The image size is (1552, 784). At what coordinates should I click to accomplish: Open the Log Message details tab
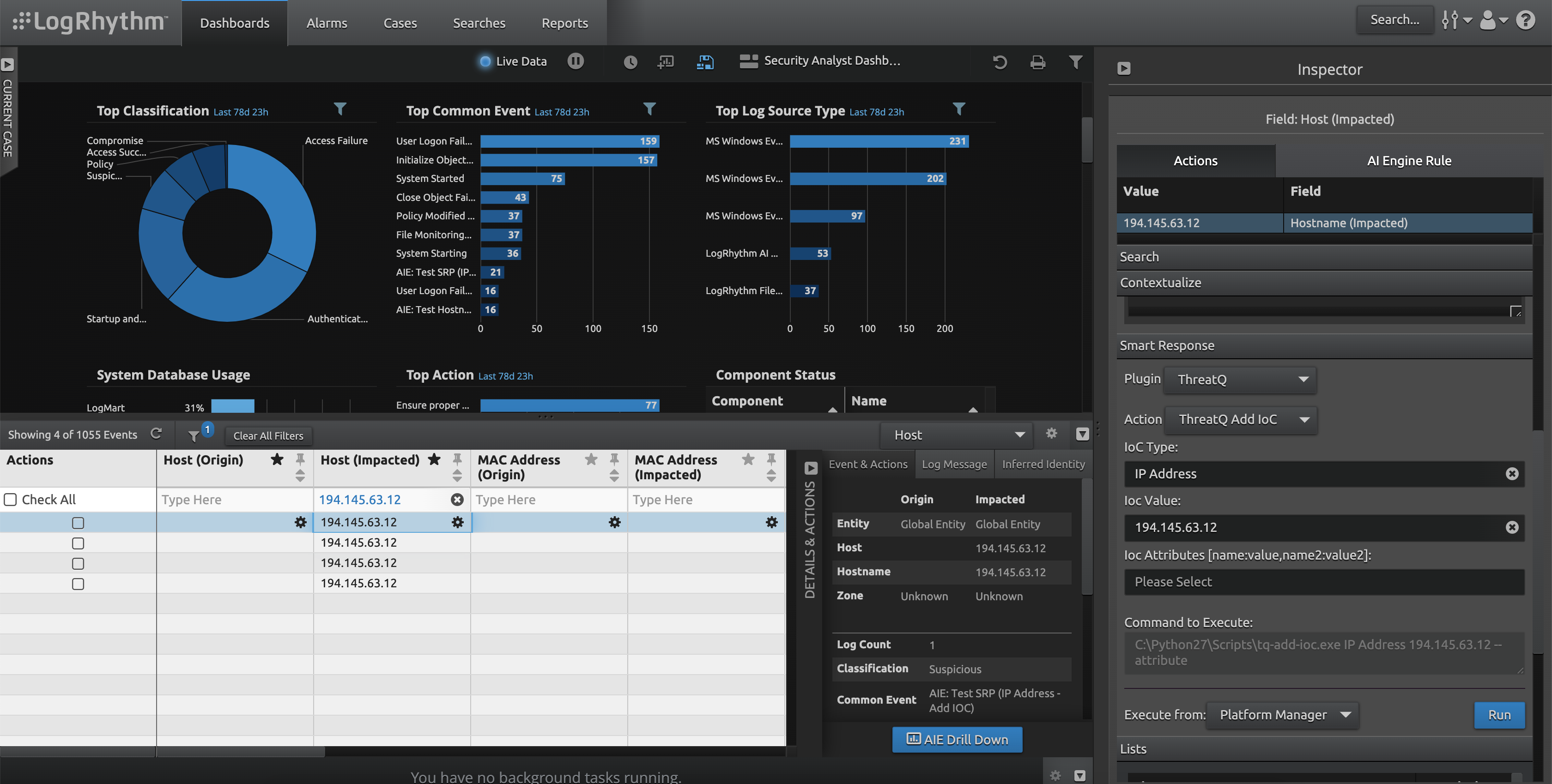[954, 464]
